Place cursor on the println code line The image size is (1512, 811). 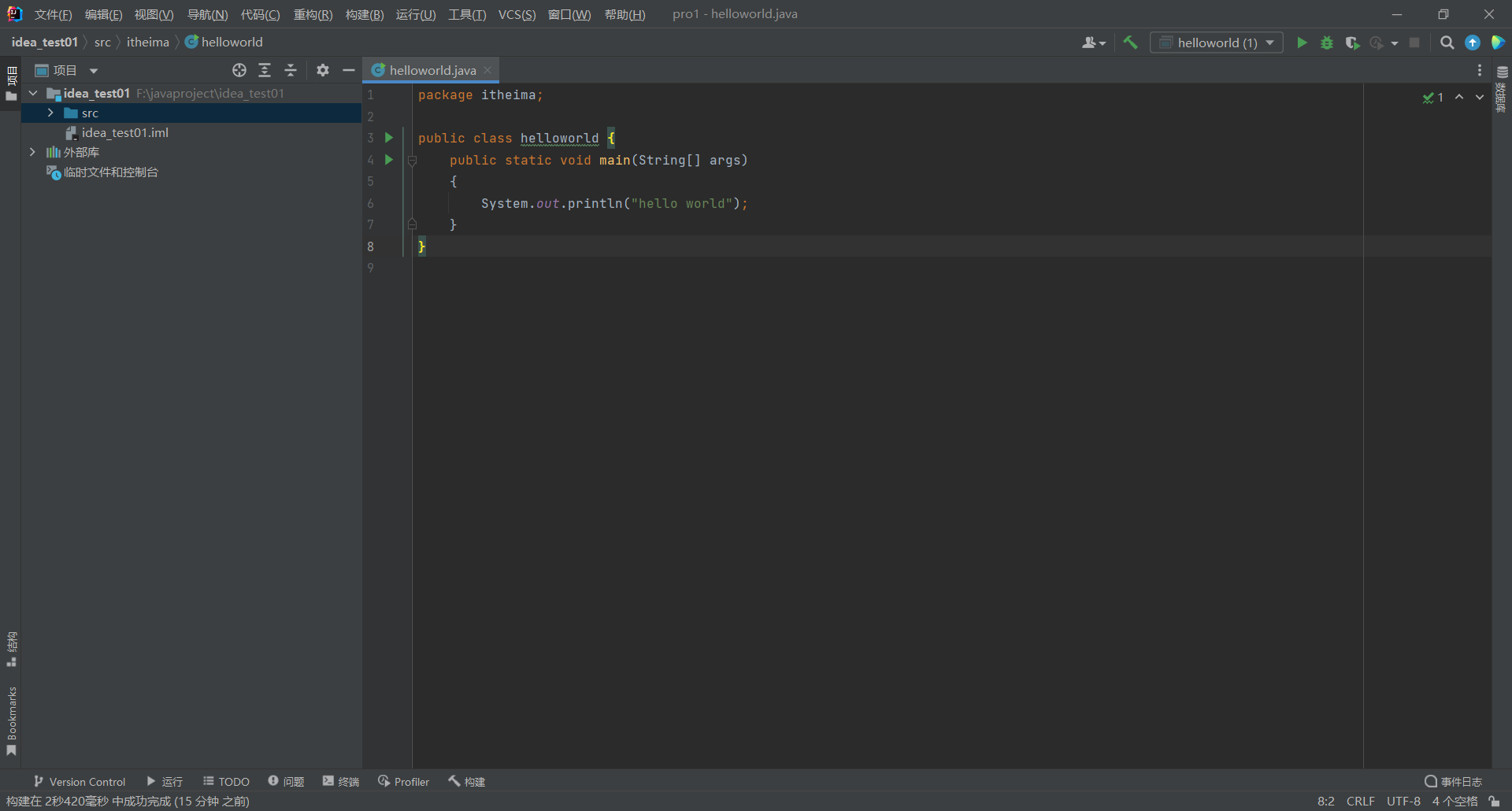pos(614,203)
